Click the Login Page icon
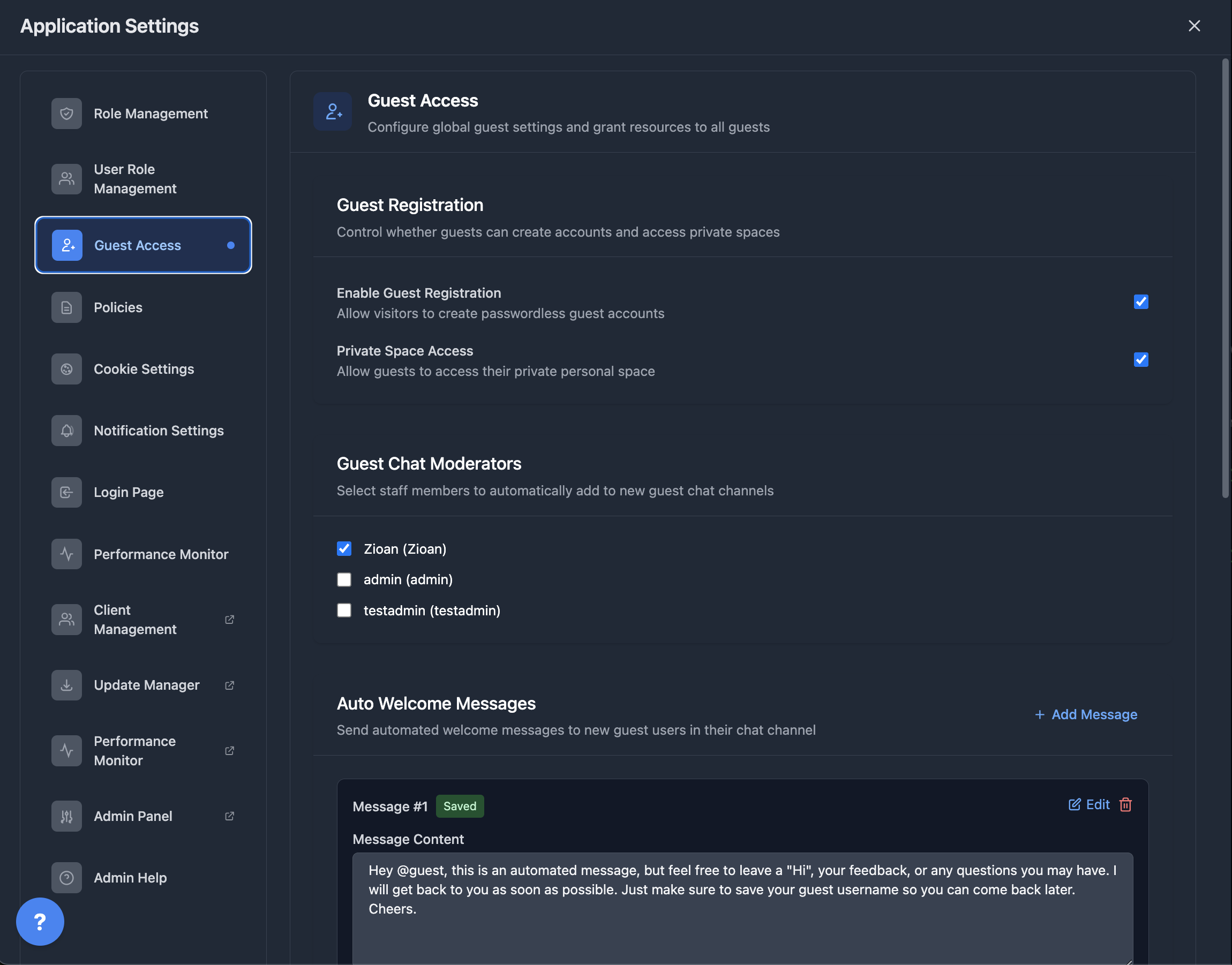The height and width of the screenshot is (965, 1232). click(x=66, y=492)
